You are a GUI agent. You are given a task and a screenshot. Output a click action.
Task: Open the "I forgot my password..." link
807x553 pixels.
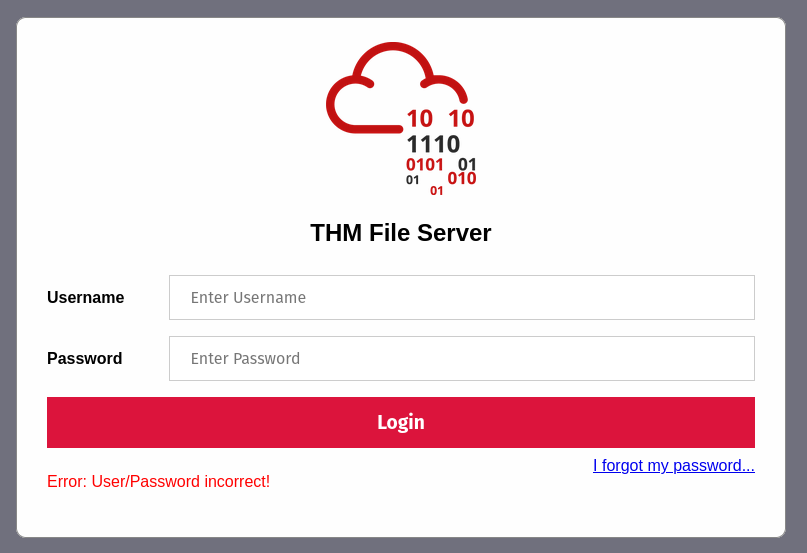tap(673, 466)
